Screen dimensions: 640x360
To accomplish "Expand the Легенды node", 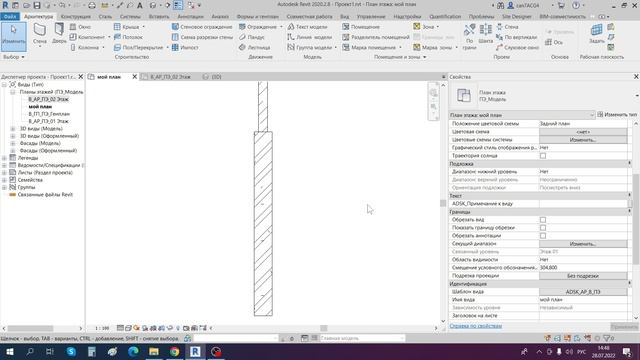I will (x=4, y=158).
